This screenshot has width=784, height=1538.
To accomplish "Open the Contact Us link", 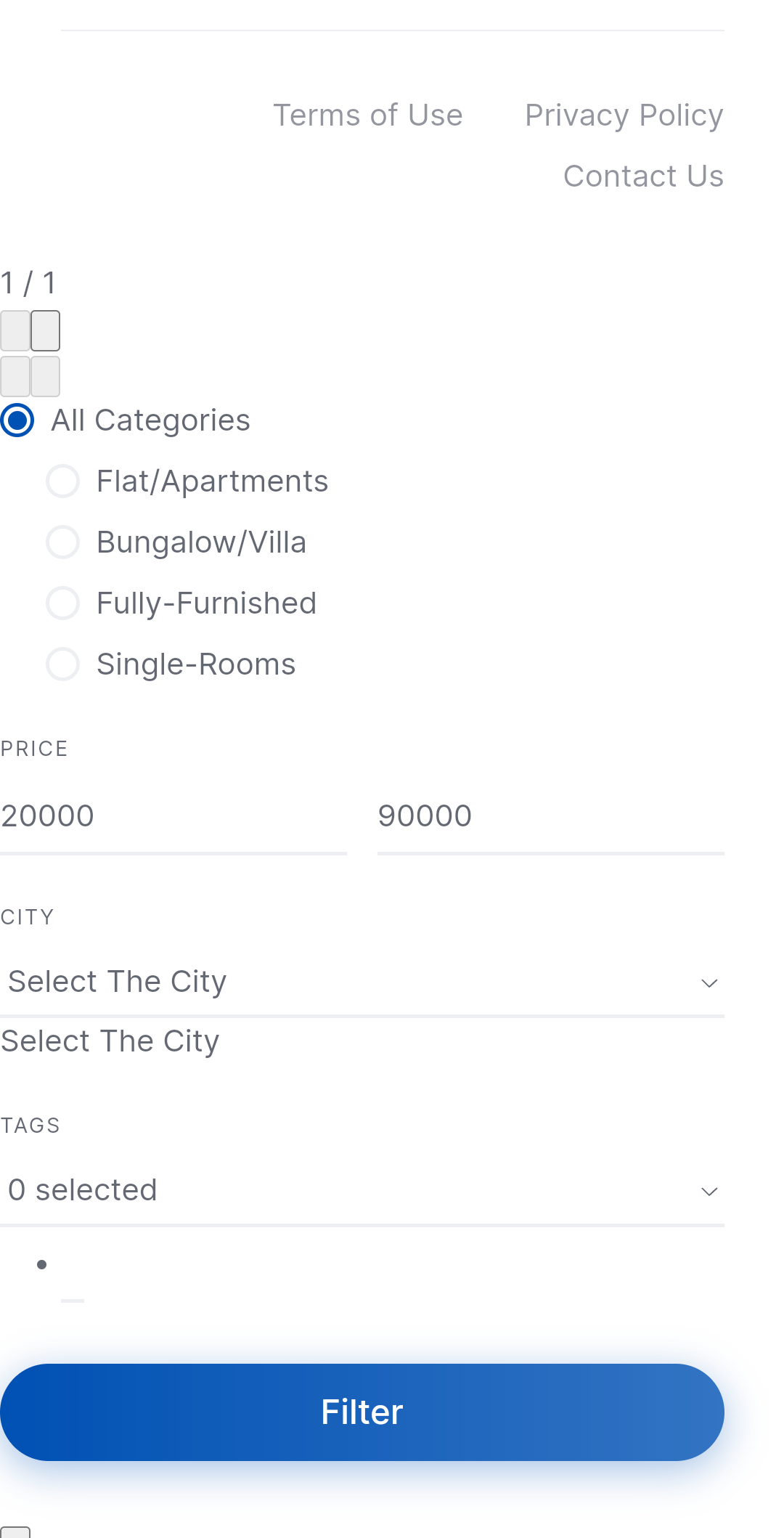I will tap(643, 176).
